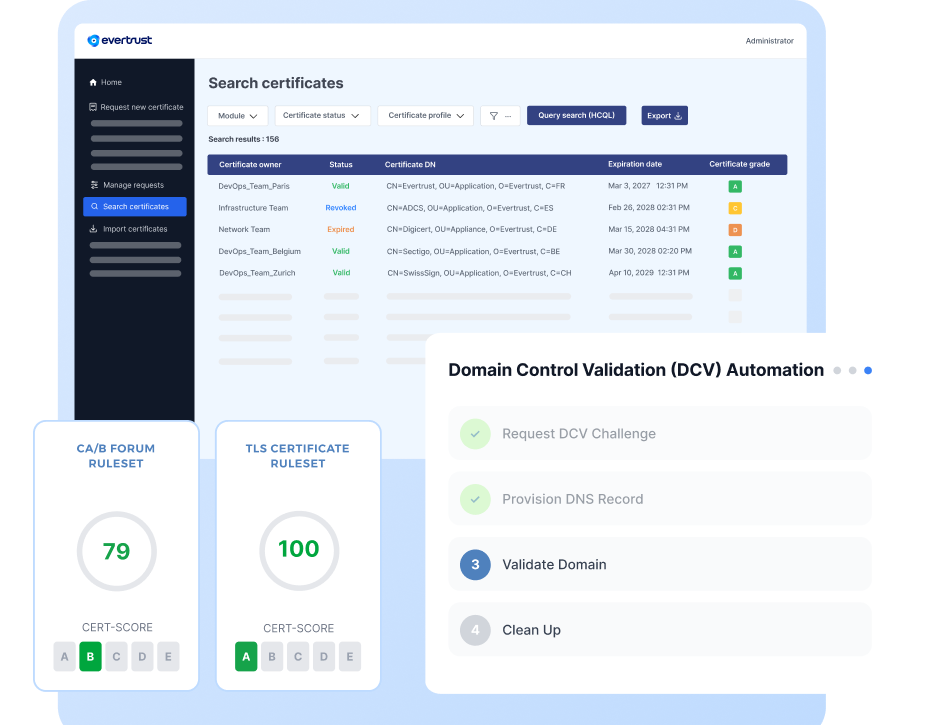Select the DevOps_Team_Zurich row owner
The width and height of the screenshot is (928, 725).
[x=257, y=273]
